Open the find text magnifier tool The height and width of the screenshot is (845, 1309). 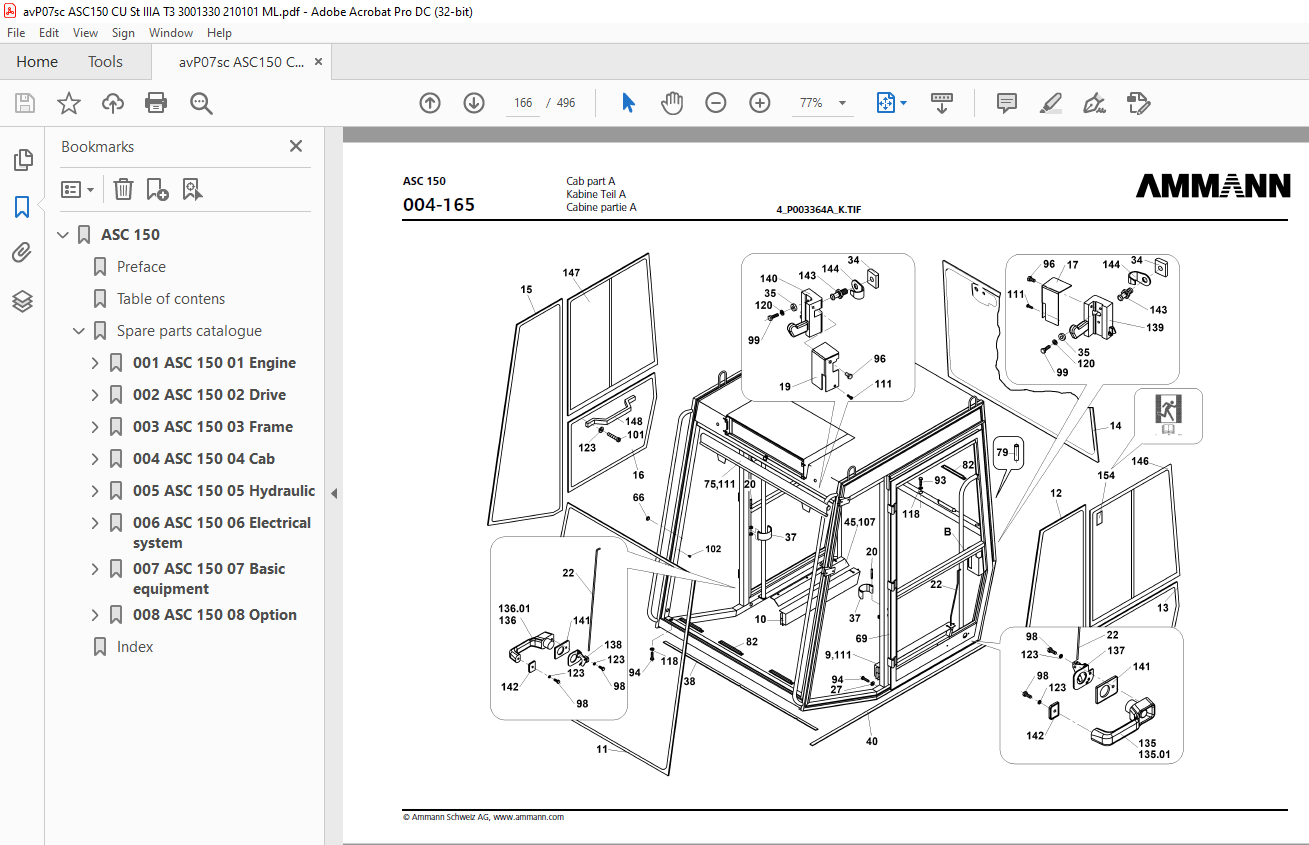[202, 103]
